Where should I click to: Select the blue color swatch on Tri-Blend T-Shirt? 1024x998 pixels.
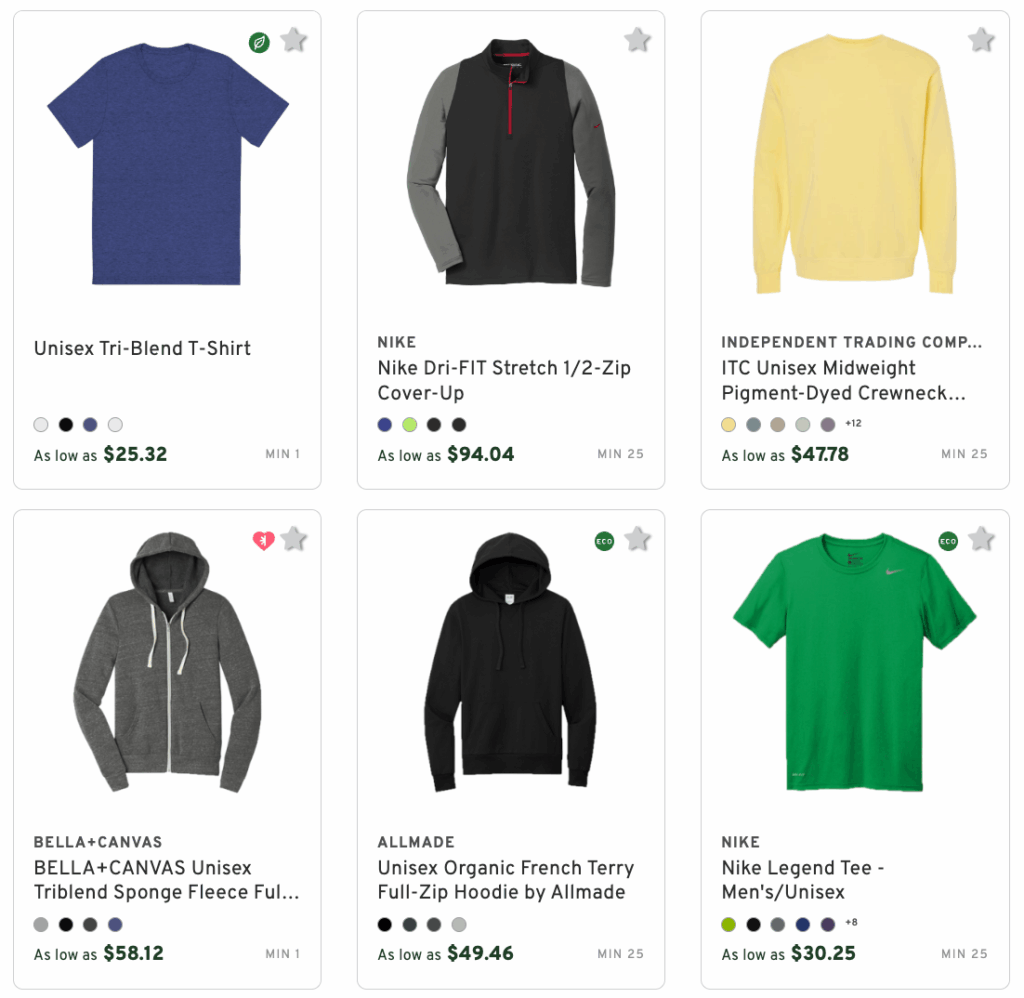90,424
